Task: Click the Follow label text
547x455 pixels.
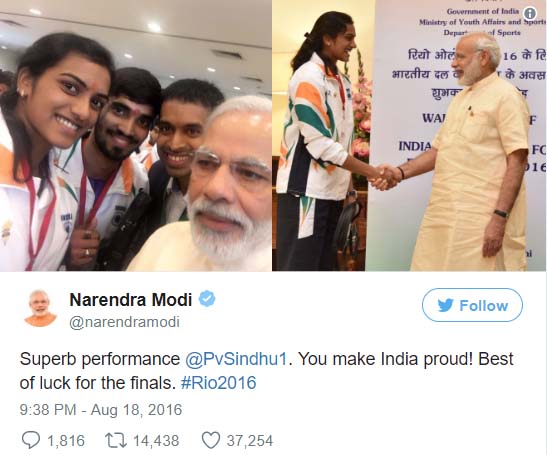Action: (x=484, y=306)
